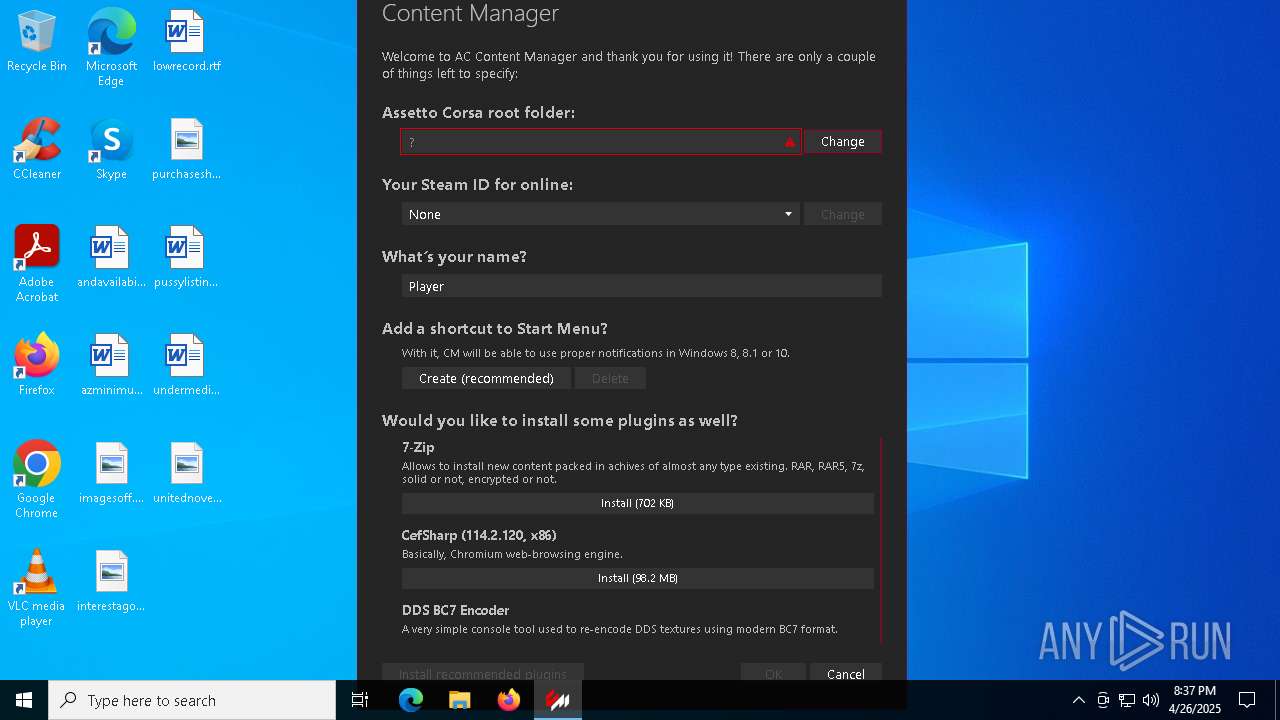This screenshot has width=1280, height=720.
Task: Select the unitednove... image file
Action: point(186,473)
